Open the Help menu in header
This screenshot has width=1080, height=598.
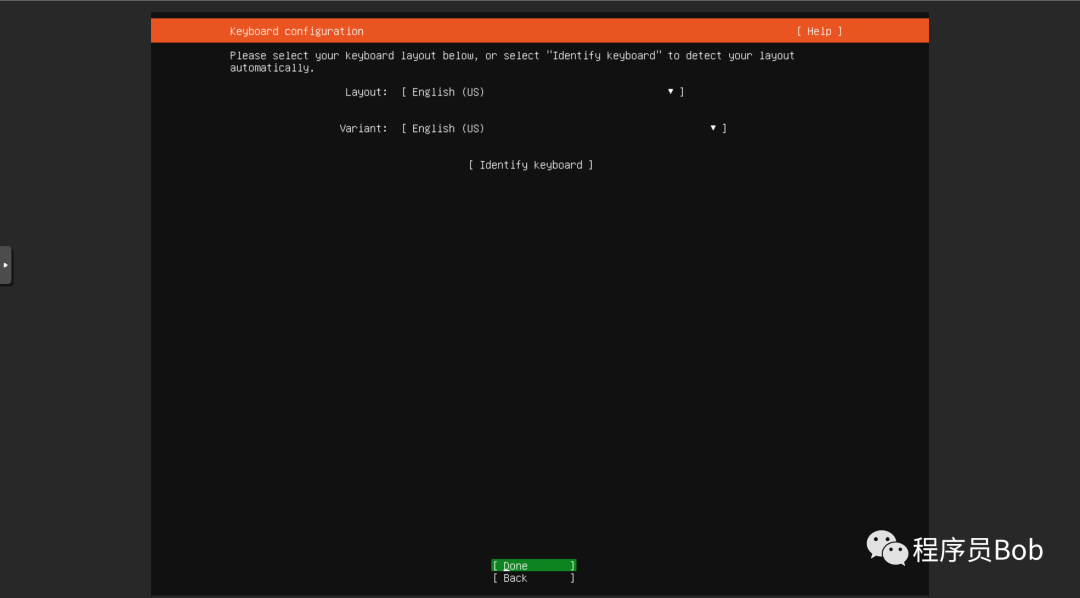tap(819, 31)
